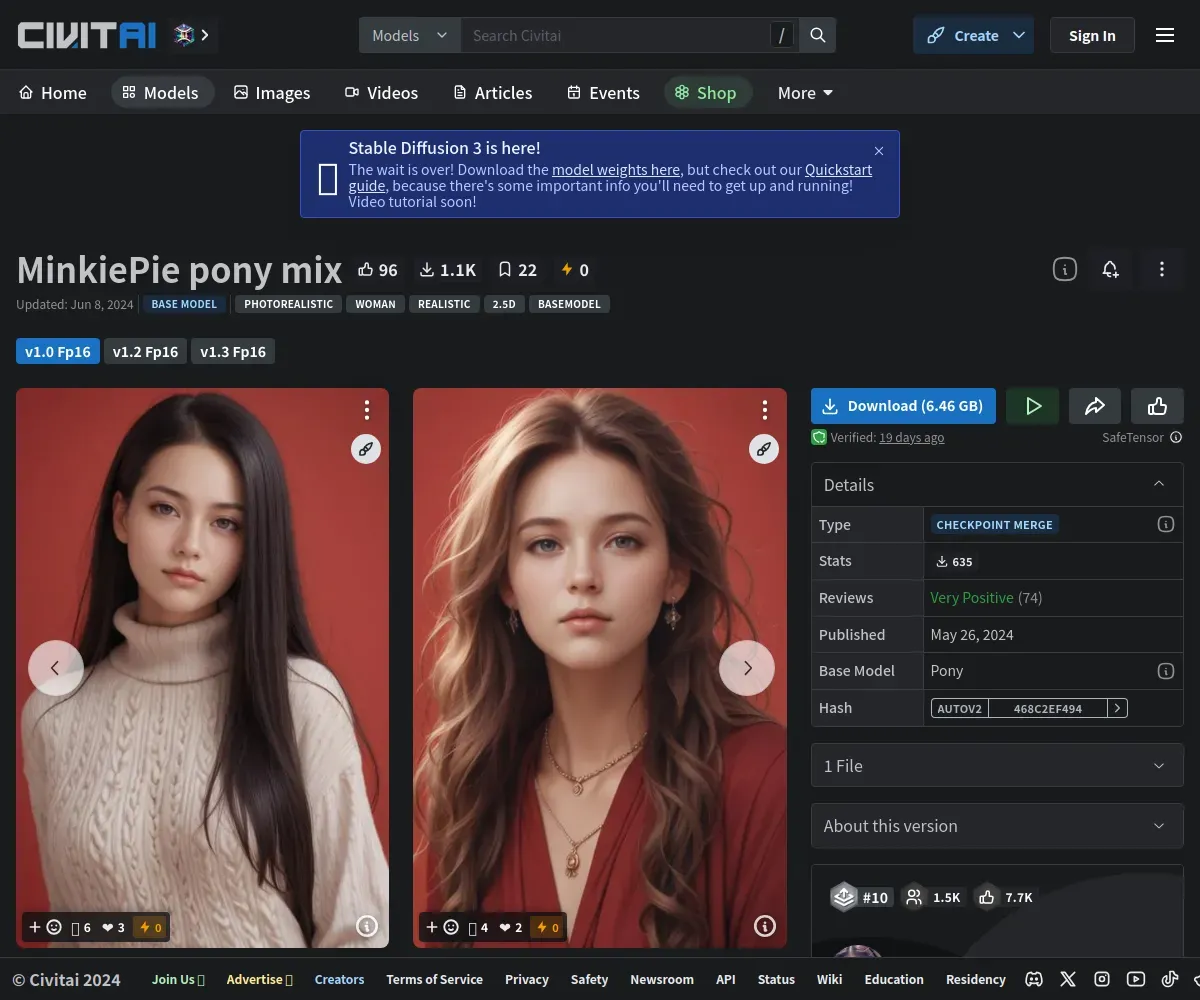
Task: Close the Stable Diffusion 3 announcement
Action: [x=879, y=151]
